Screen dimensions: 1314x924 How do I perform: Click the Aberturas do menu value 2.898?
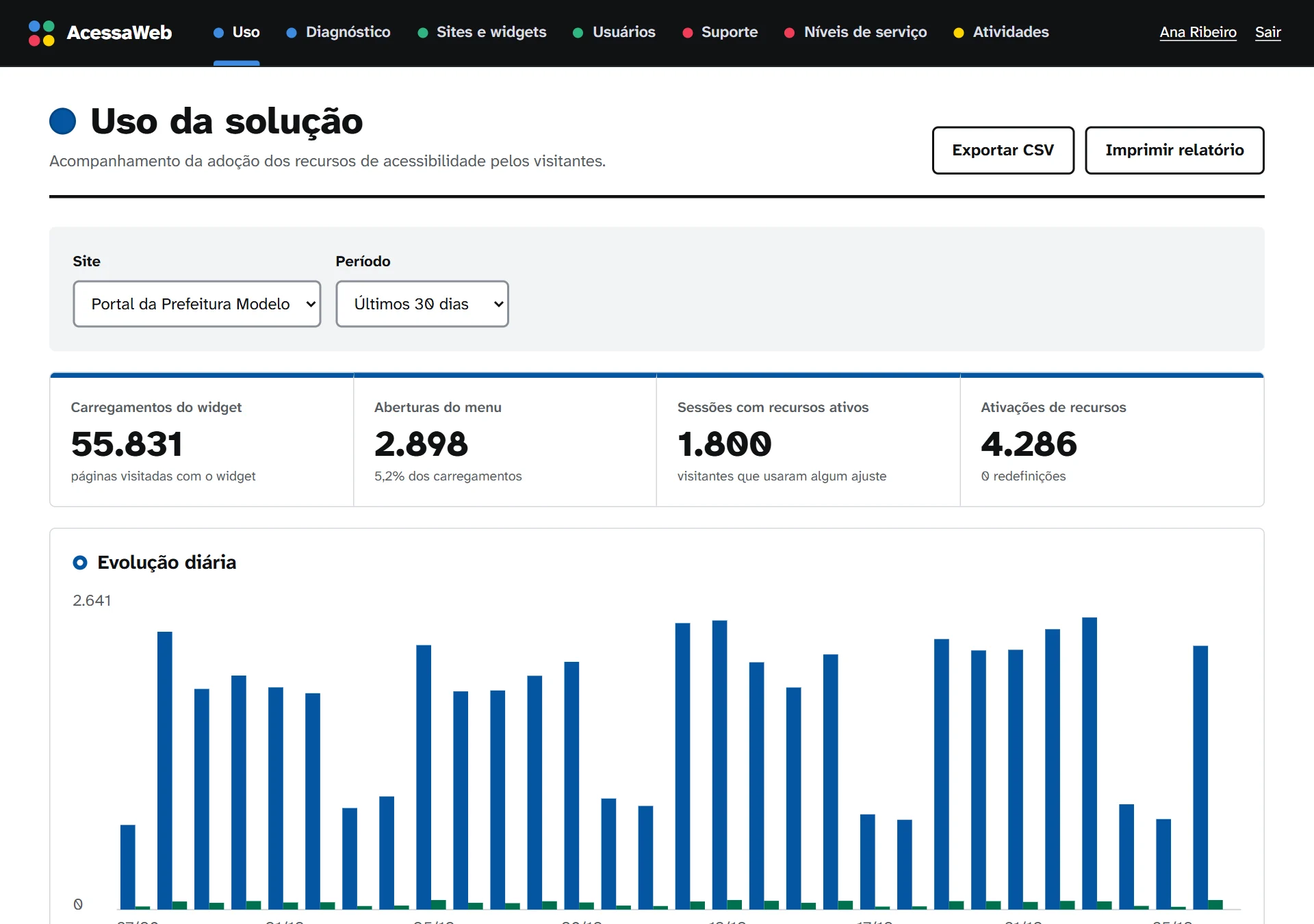click(421, 444)
